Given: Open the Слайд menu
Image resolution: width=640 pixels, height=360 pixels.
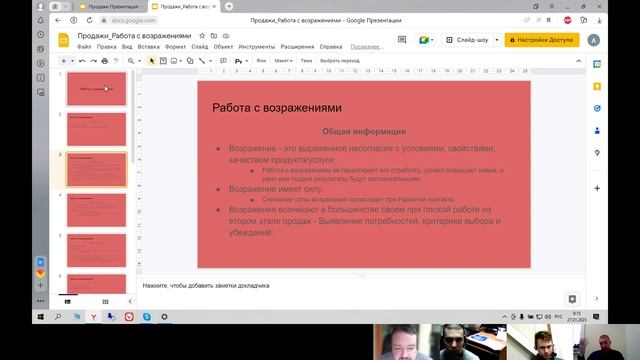Looking at the screenshot, I should click(x=200, y=47).
